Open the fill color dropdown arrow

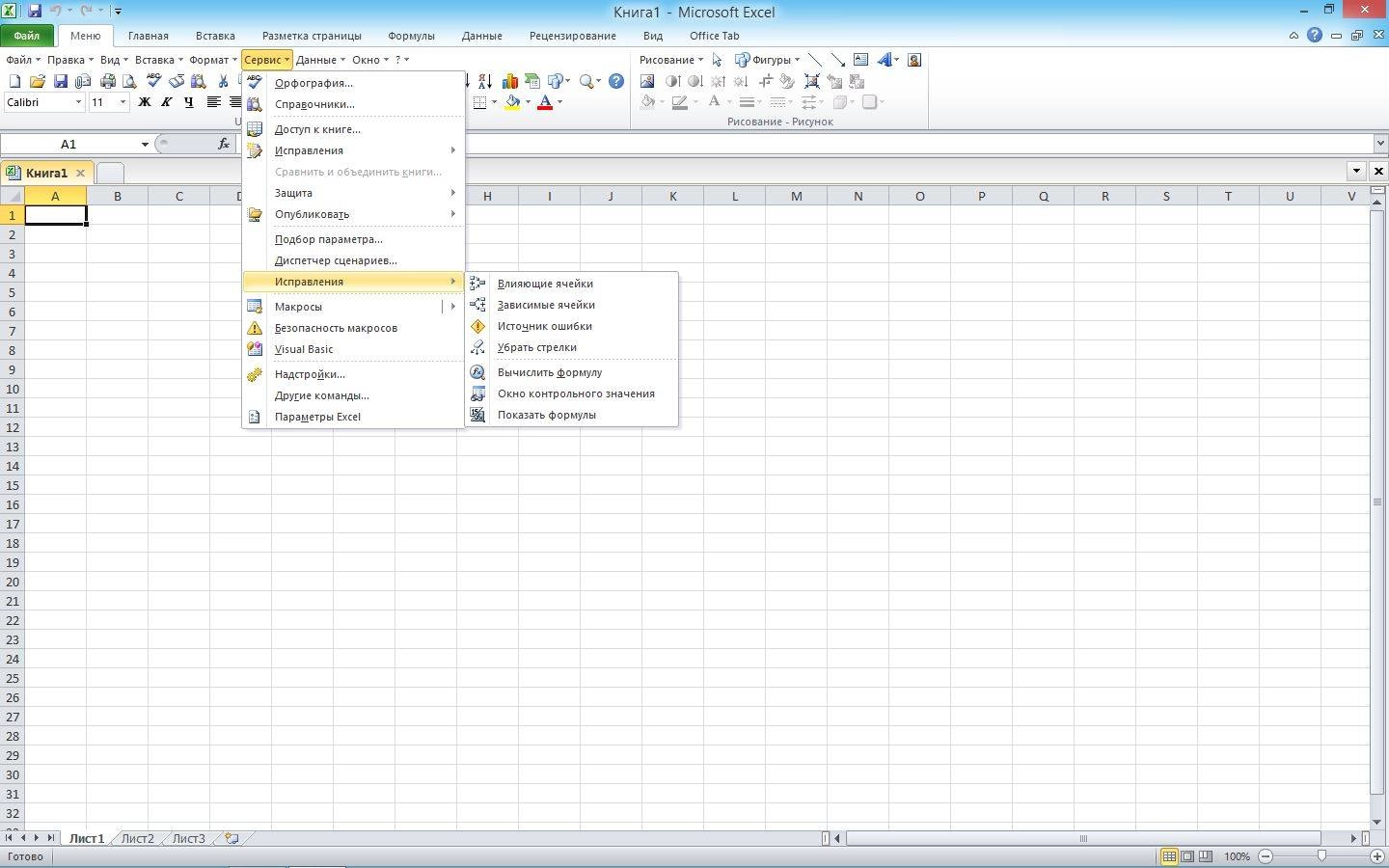pyautogui.click(x=528, y=102)
